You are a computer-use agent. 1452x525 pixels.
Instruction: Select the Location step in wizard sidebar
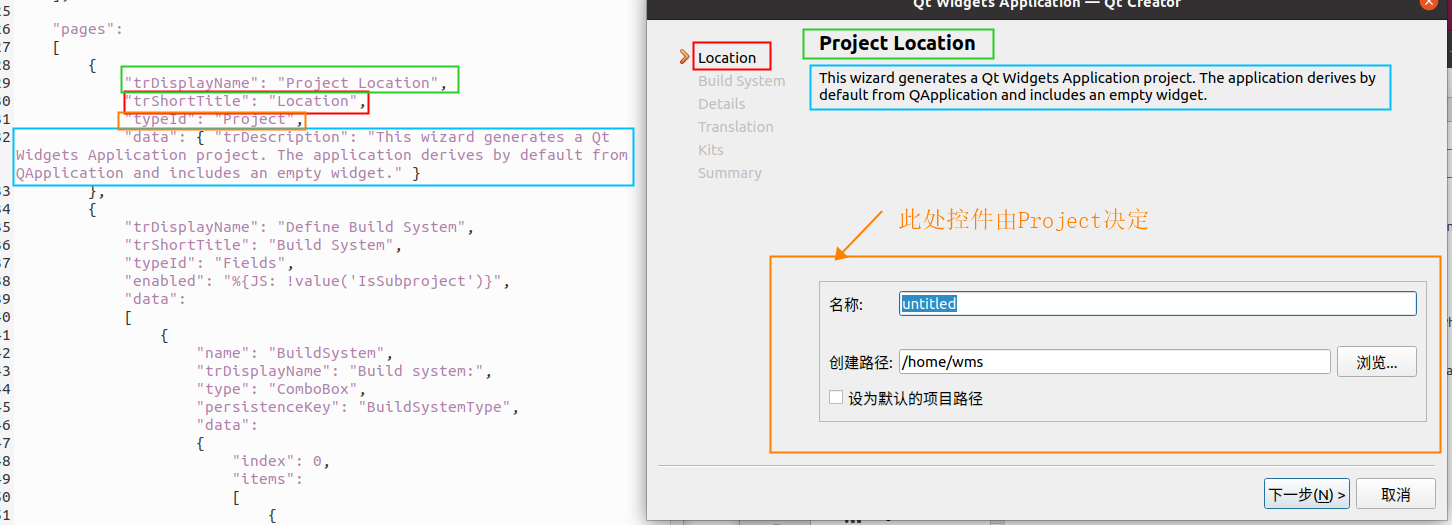[x=727, y=57]
